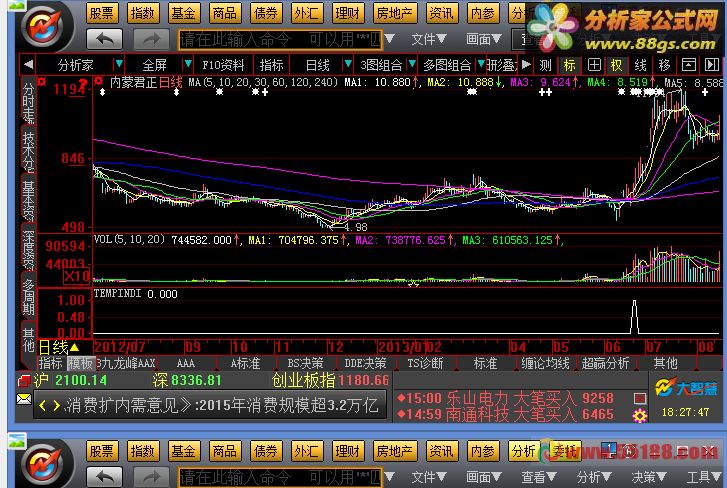Open the 外汇 tab in the top window
The height and width of the screenshot is (488, 727).
(x=306, y=13)
